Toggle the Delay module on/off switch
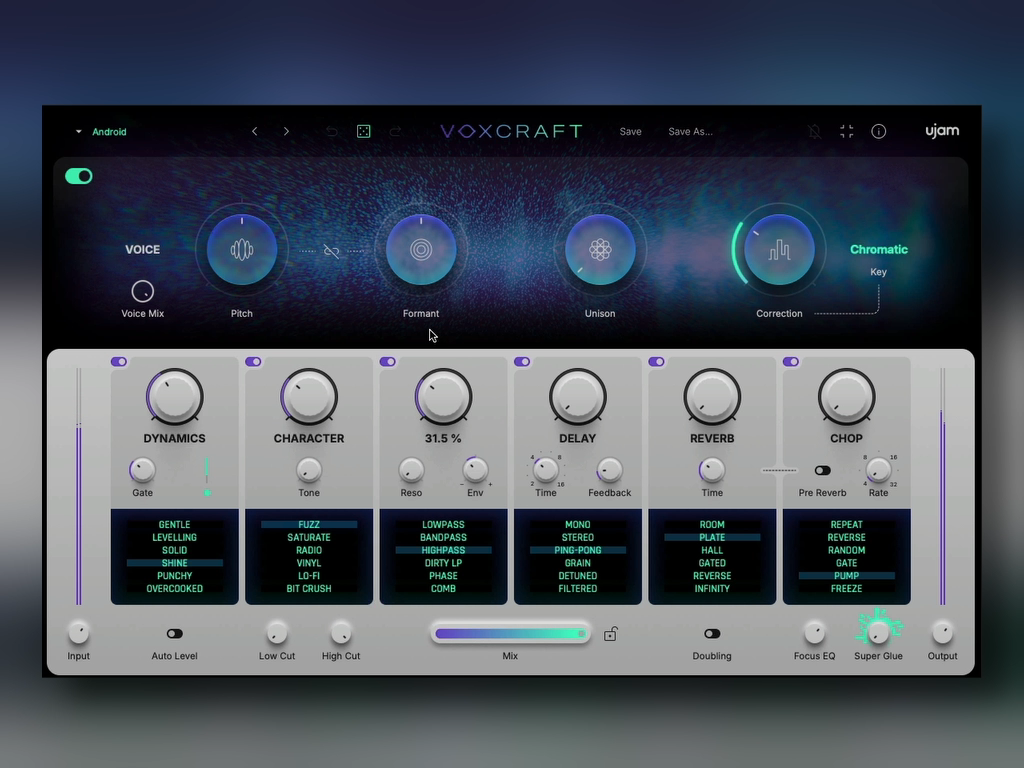The image size is (1024, 768). pyautogui.click(x=522, y=361)
